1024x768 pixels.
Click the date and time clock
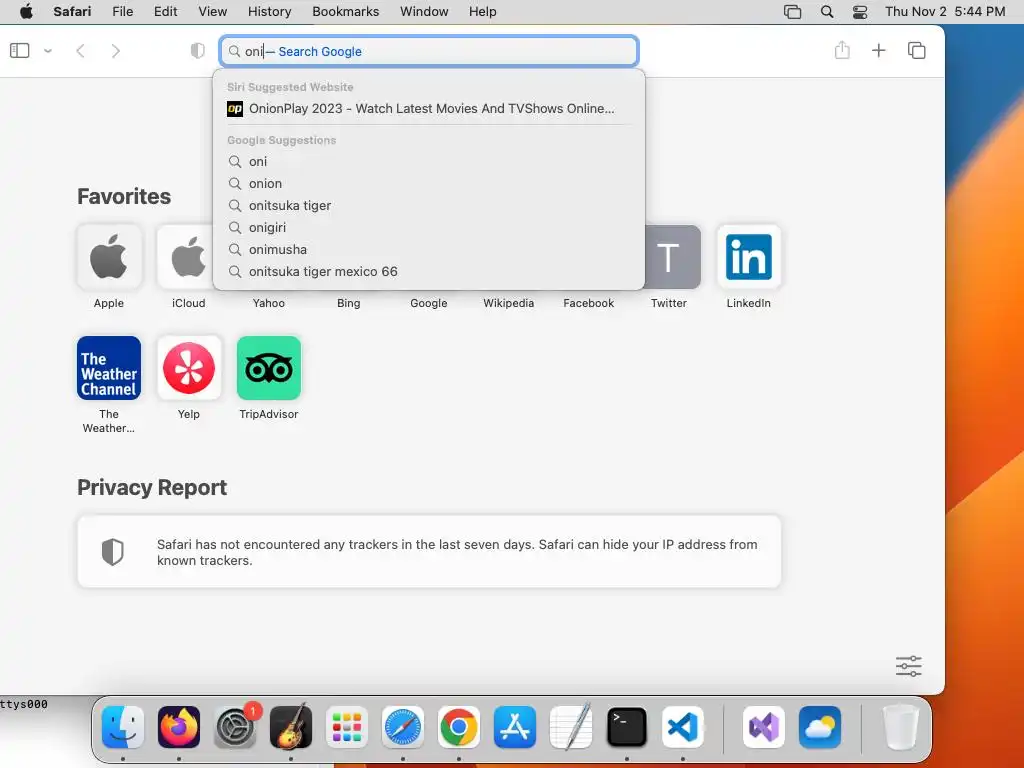point(945,12)
